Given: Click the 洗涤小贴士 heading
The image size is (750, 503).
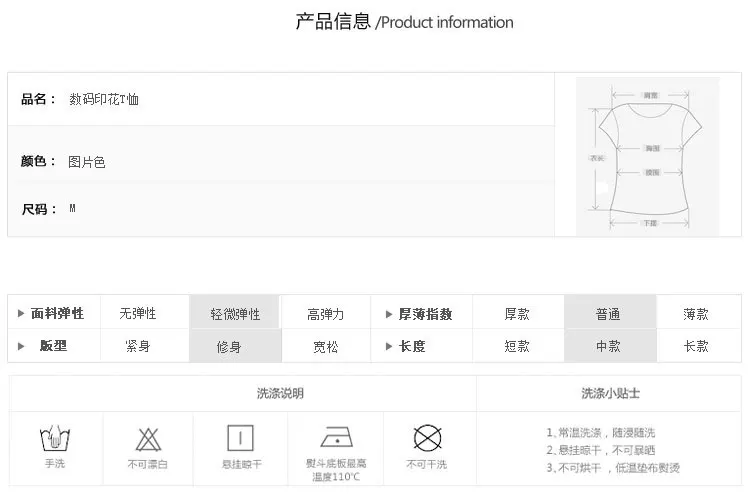Looking at the screenshot, I should coord(610,394).
